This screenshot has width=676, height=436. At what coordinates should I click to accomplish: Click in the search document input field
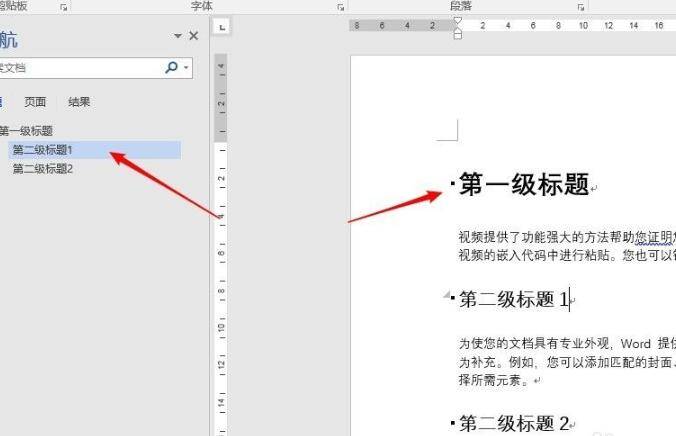coord(80,68)
